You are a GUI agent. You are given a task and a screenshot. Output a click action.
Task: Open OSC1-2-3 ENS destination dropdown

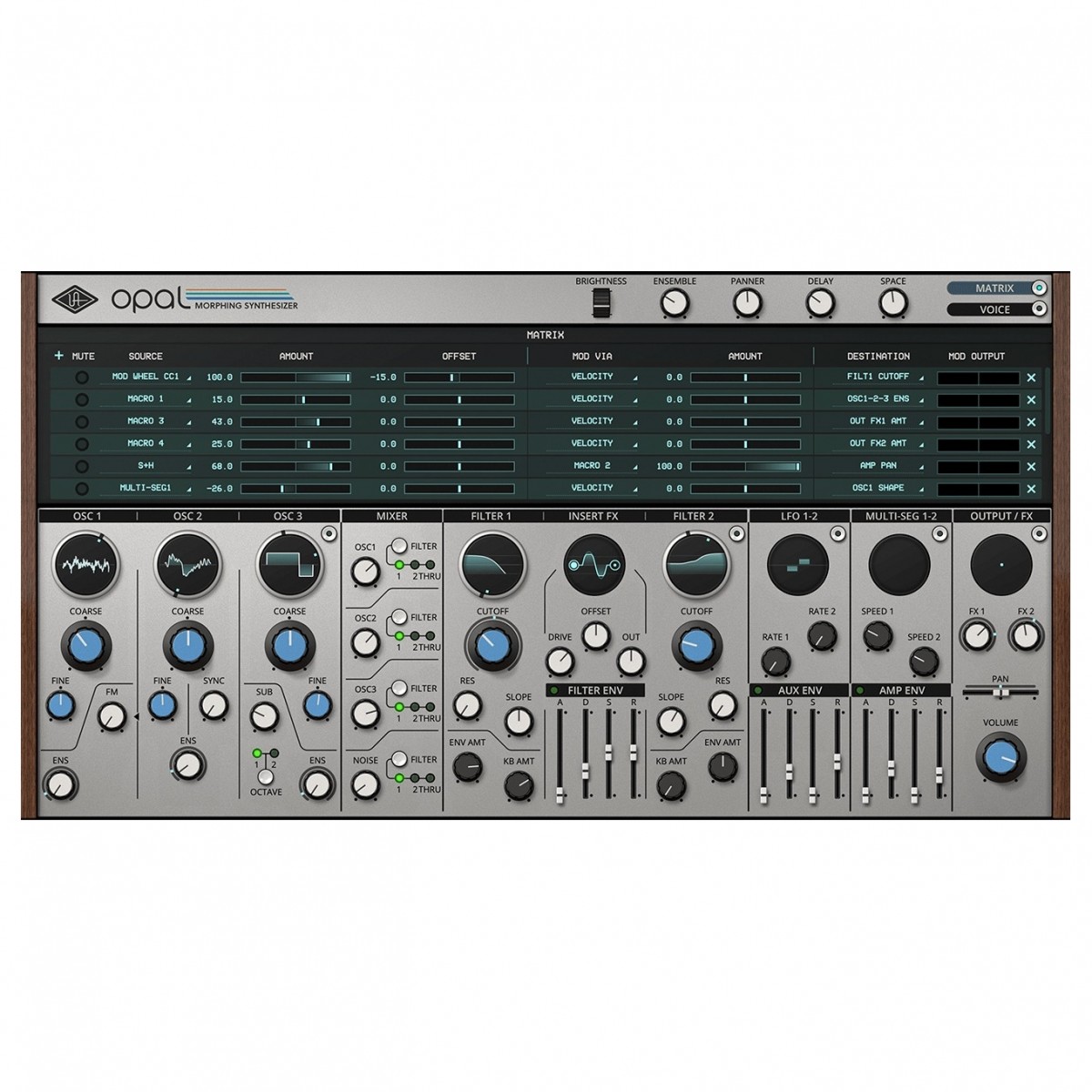(880, 399)
